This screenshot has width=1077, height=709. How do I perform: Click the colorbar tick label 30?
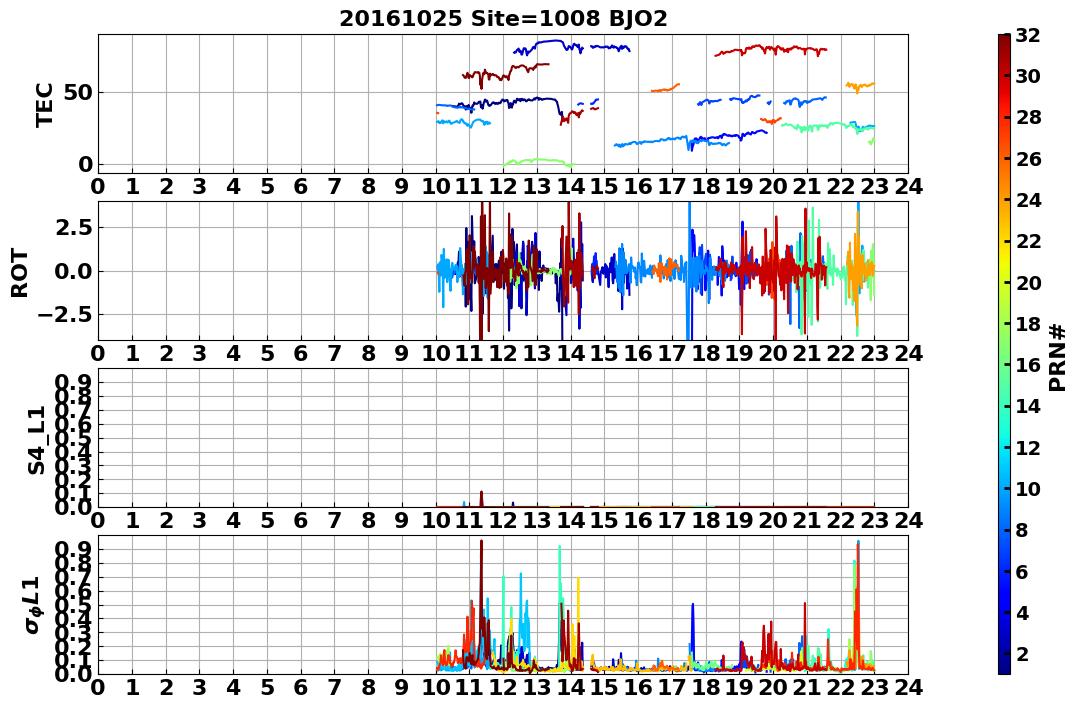click(x=1028, y=76)
